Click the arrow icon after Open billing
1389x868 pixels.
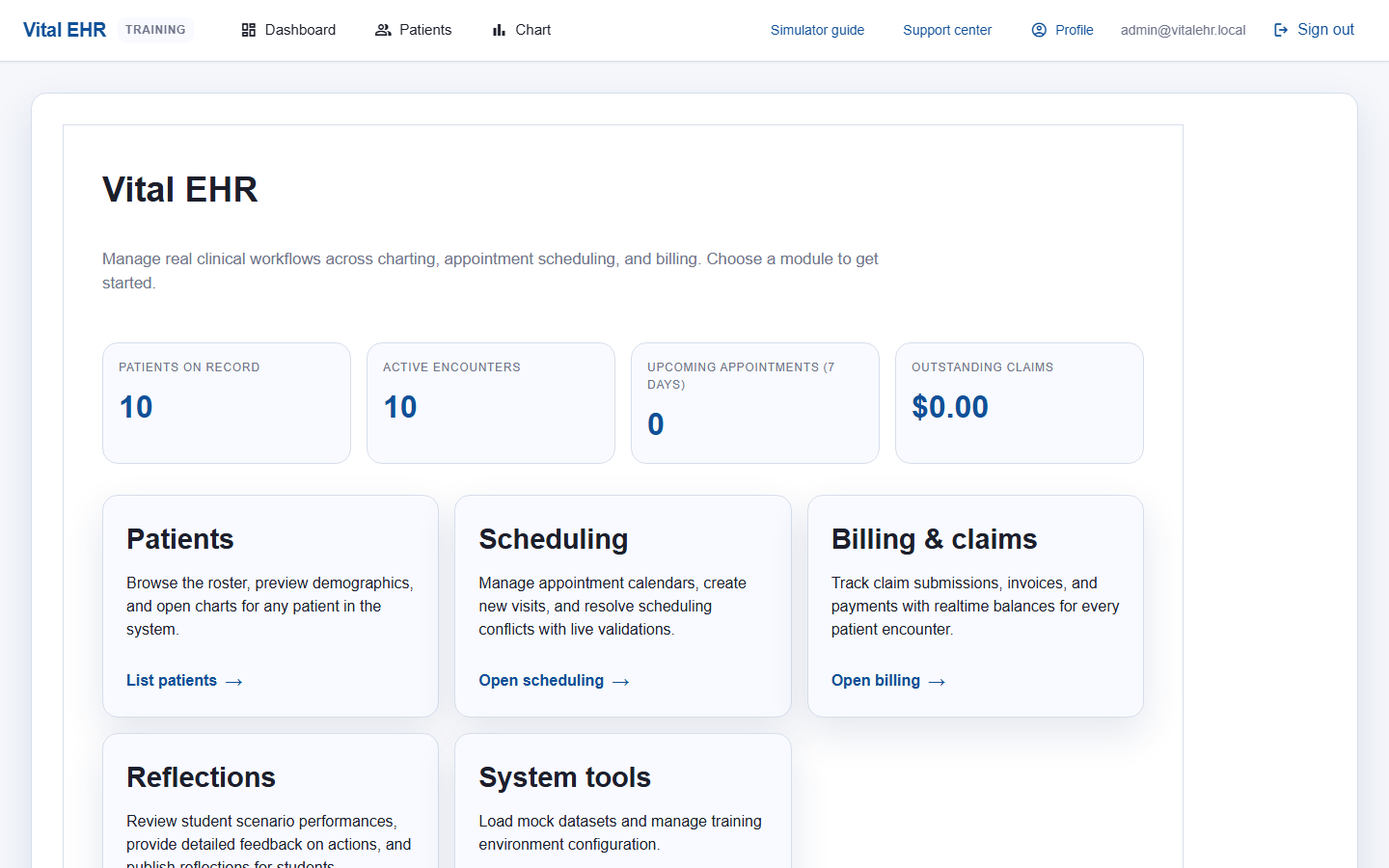[x=935, y=681]
